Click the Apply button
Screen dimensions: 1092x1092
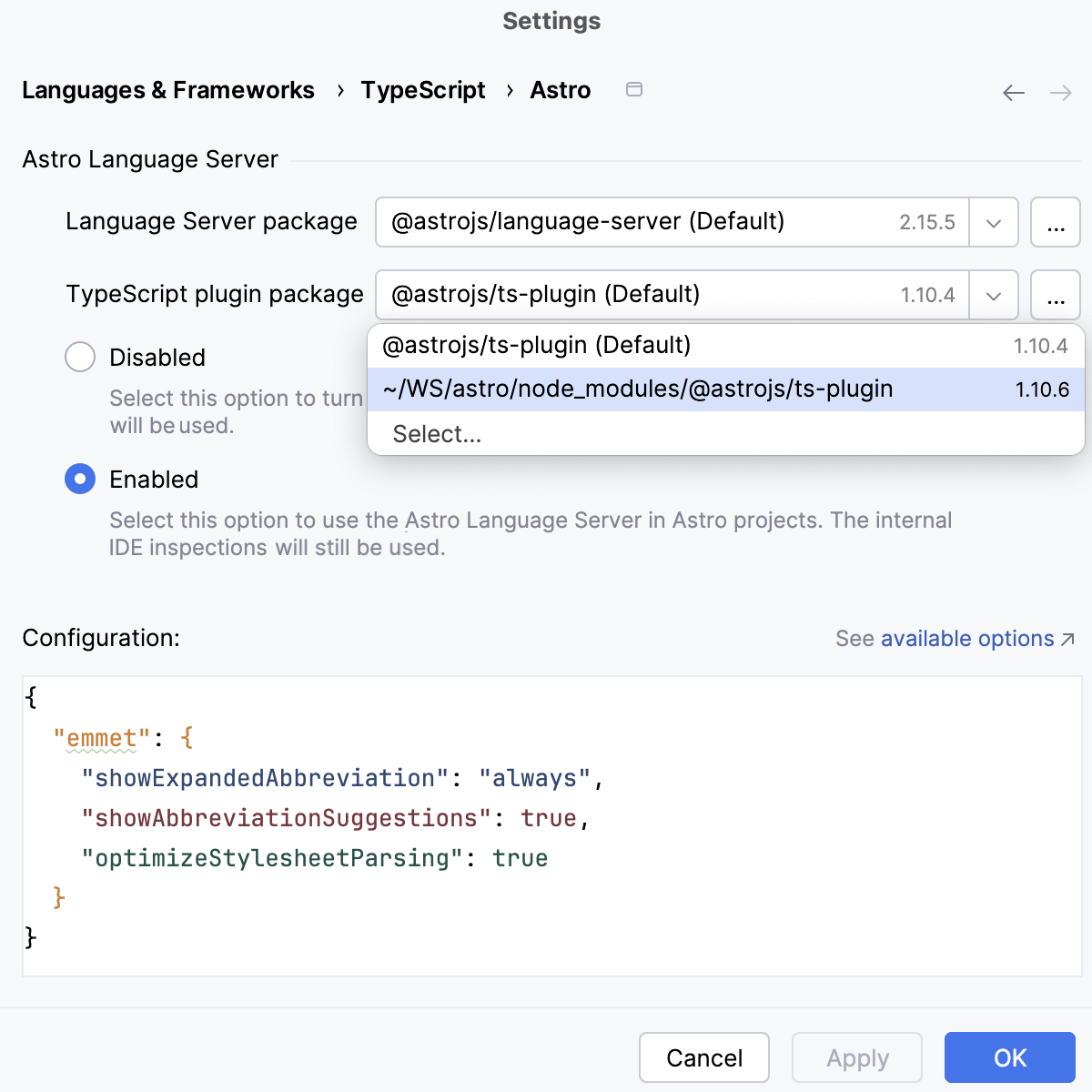[x=856, y=1057]
